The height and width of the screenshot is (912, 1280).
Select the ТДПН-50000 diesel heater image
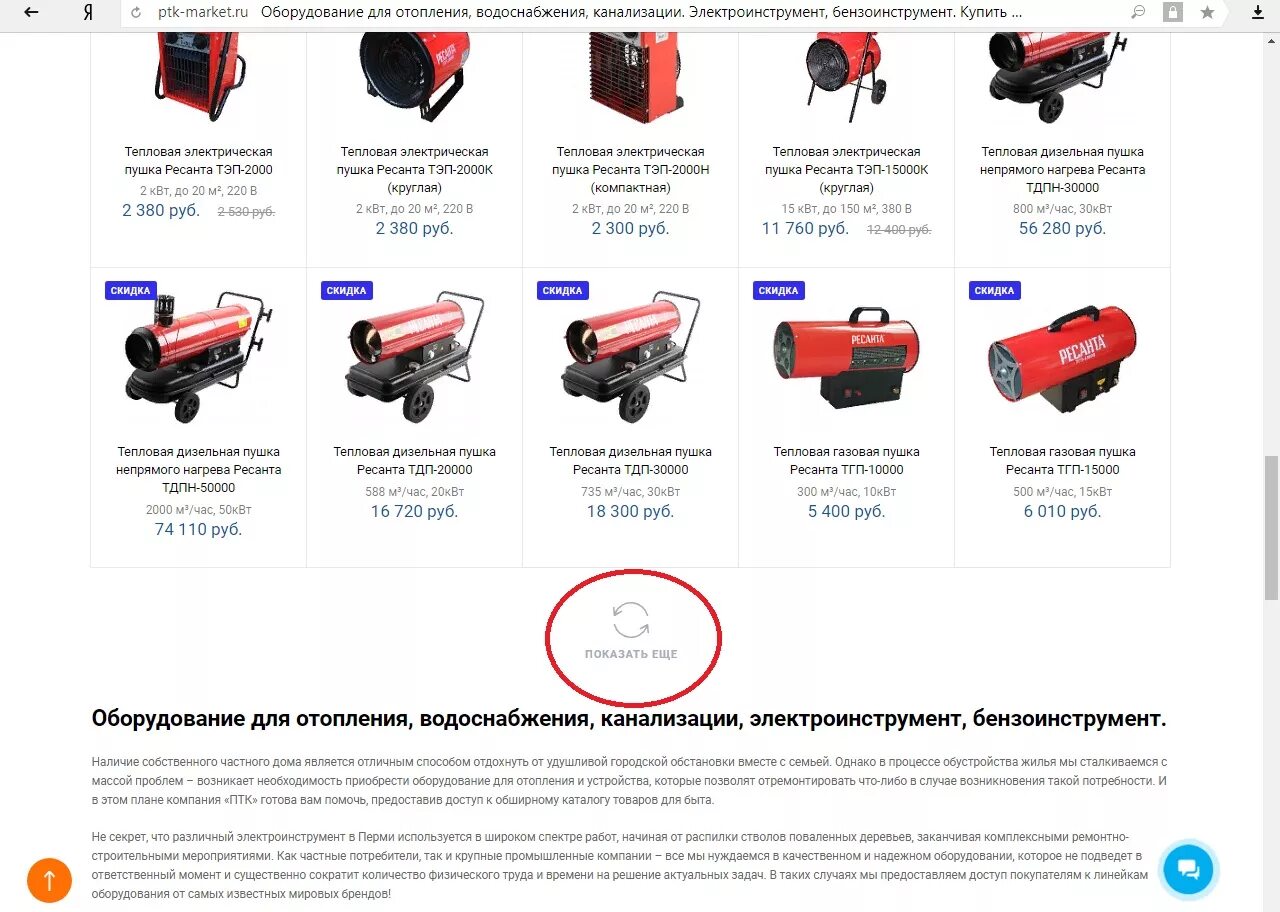(x=198, y=355)
